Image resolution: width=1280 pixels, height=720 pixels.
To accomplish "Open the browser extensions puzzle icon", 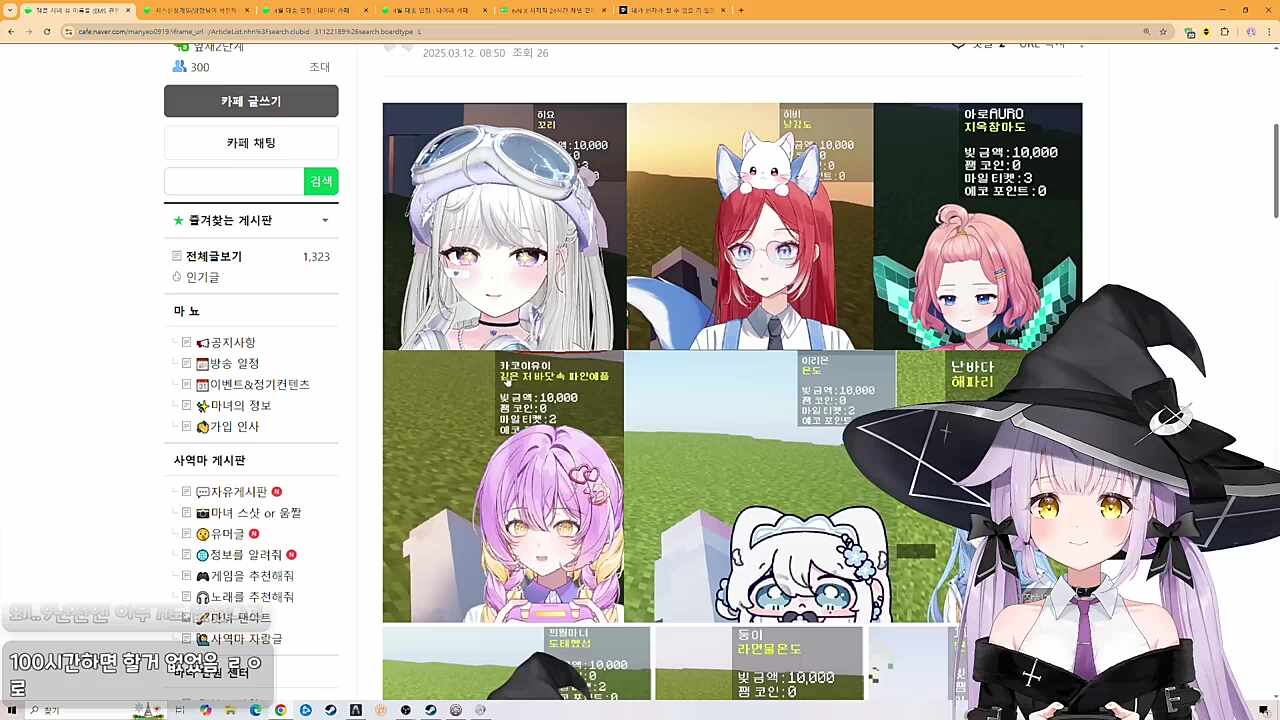I will point(1224,32).
